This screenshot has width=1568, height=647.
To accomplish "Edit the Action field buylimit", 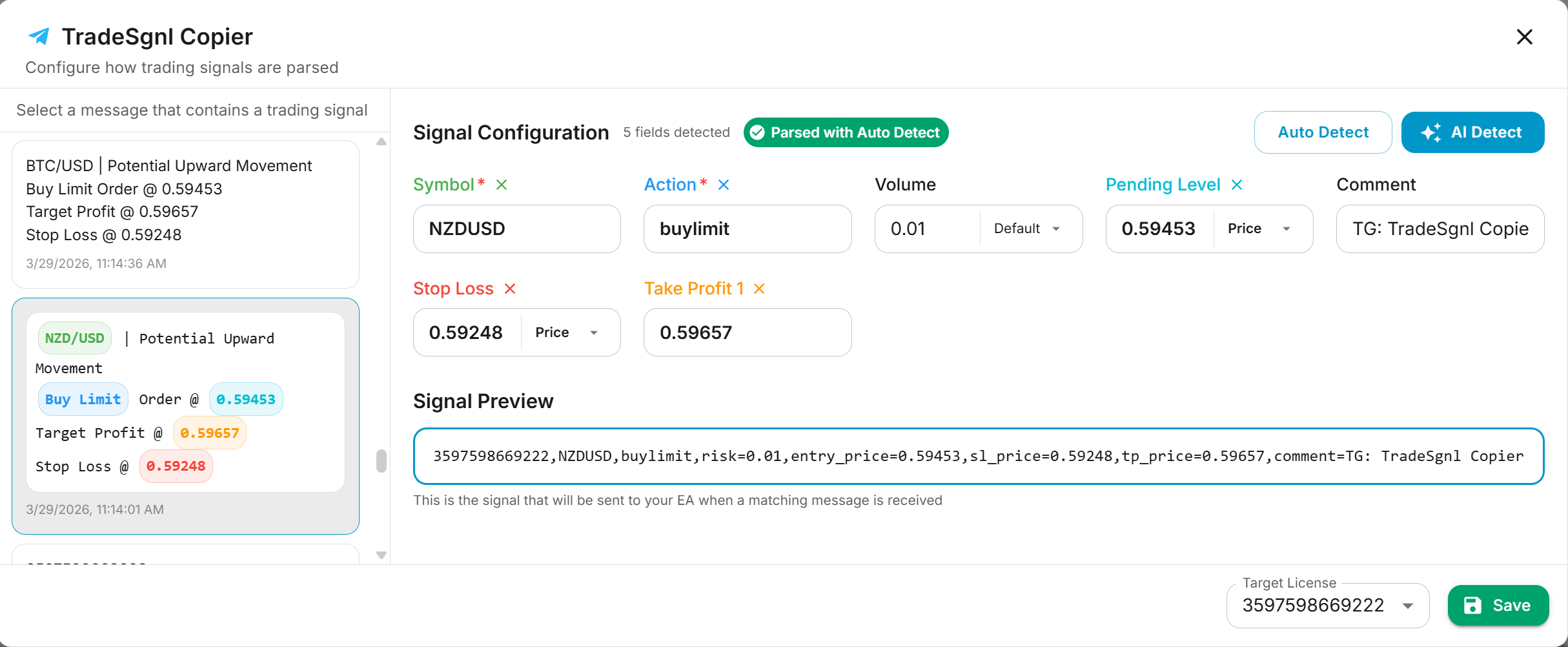I will tap(748, 229).
